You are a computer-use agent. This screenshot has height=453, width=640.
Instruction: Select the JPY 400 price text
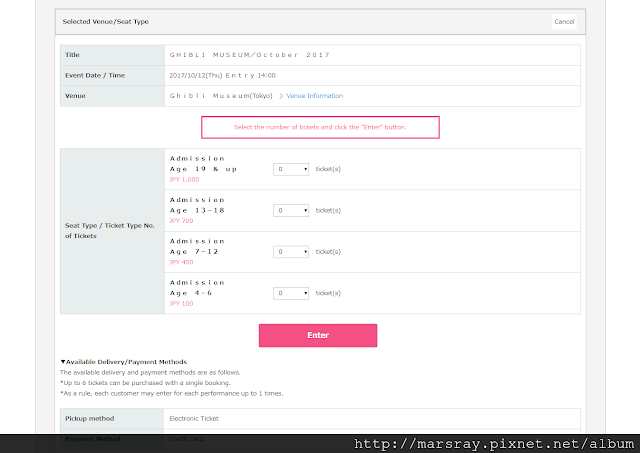[181, 262]
